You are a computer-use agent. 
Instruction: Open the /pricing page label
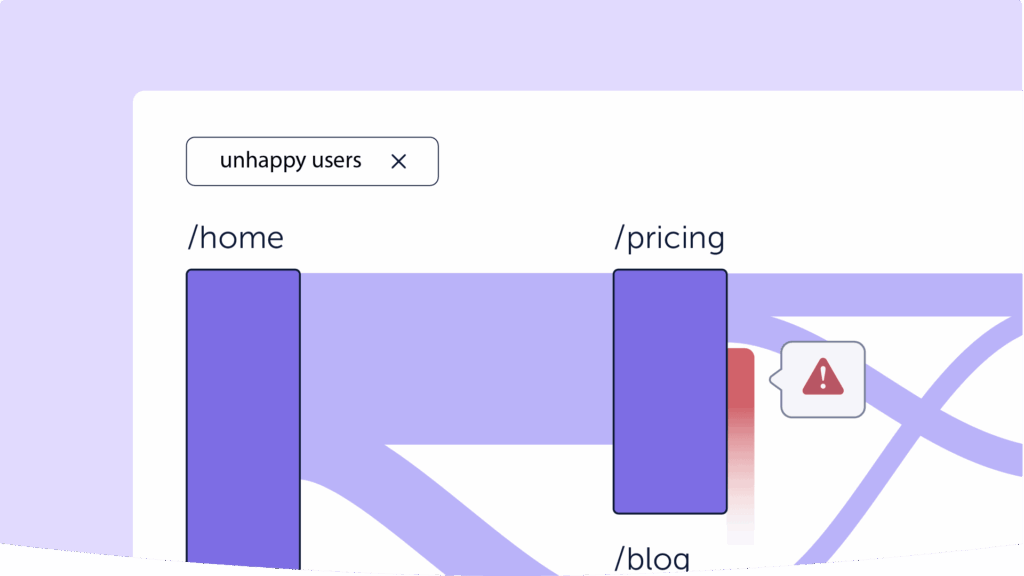pos(669,238)
